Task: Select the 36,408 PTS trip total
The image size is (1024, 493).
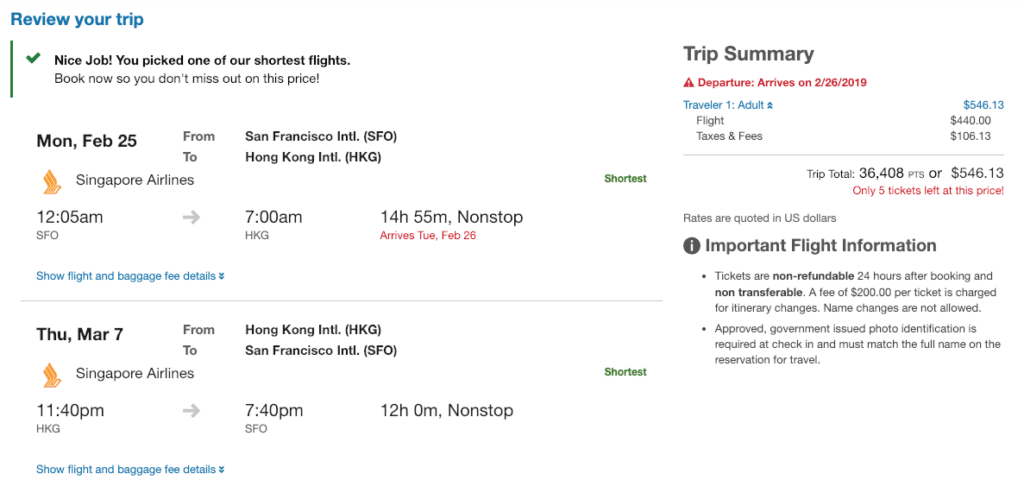Action: coord(891,173)
